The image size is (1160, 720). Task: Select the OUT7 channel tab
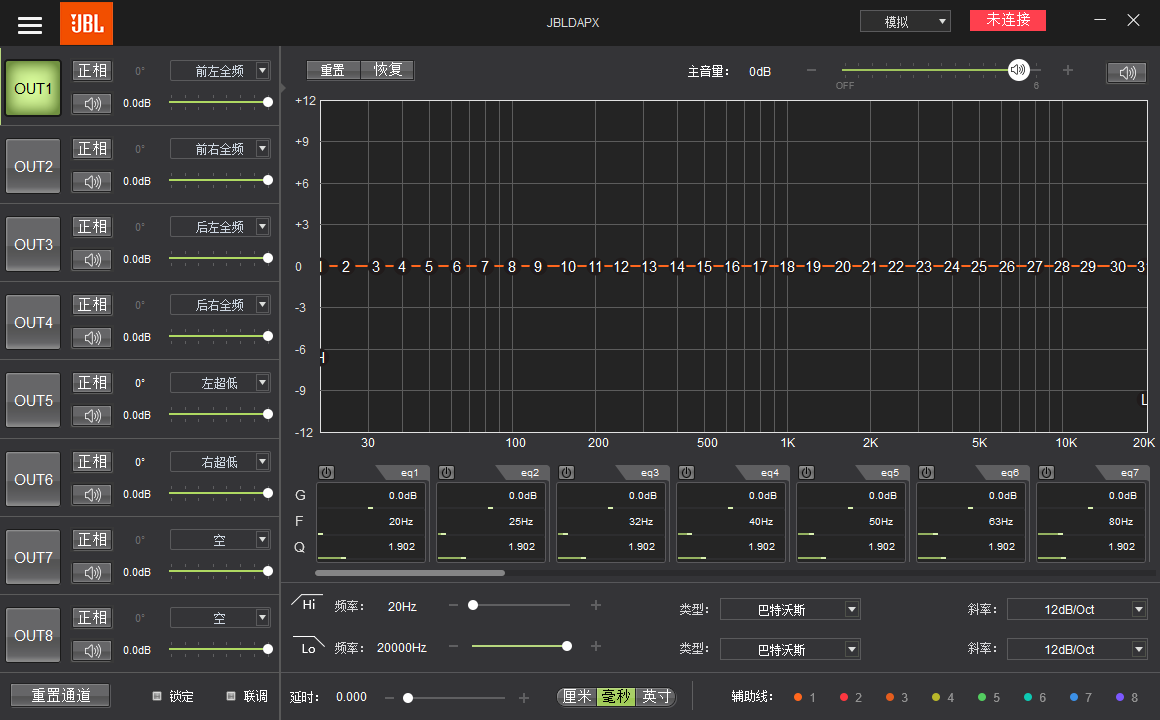coord(33,557)
